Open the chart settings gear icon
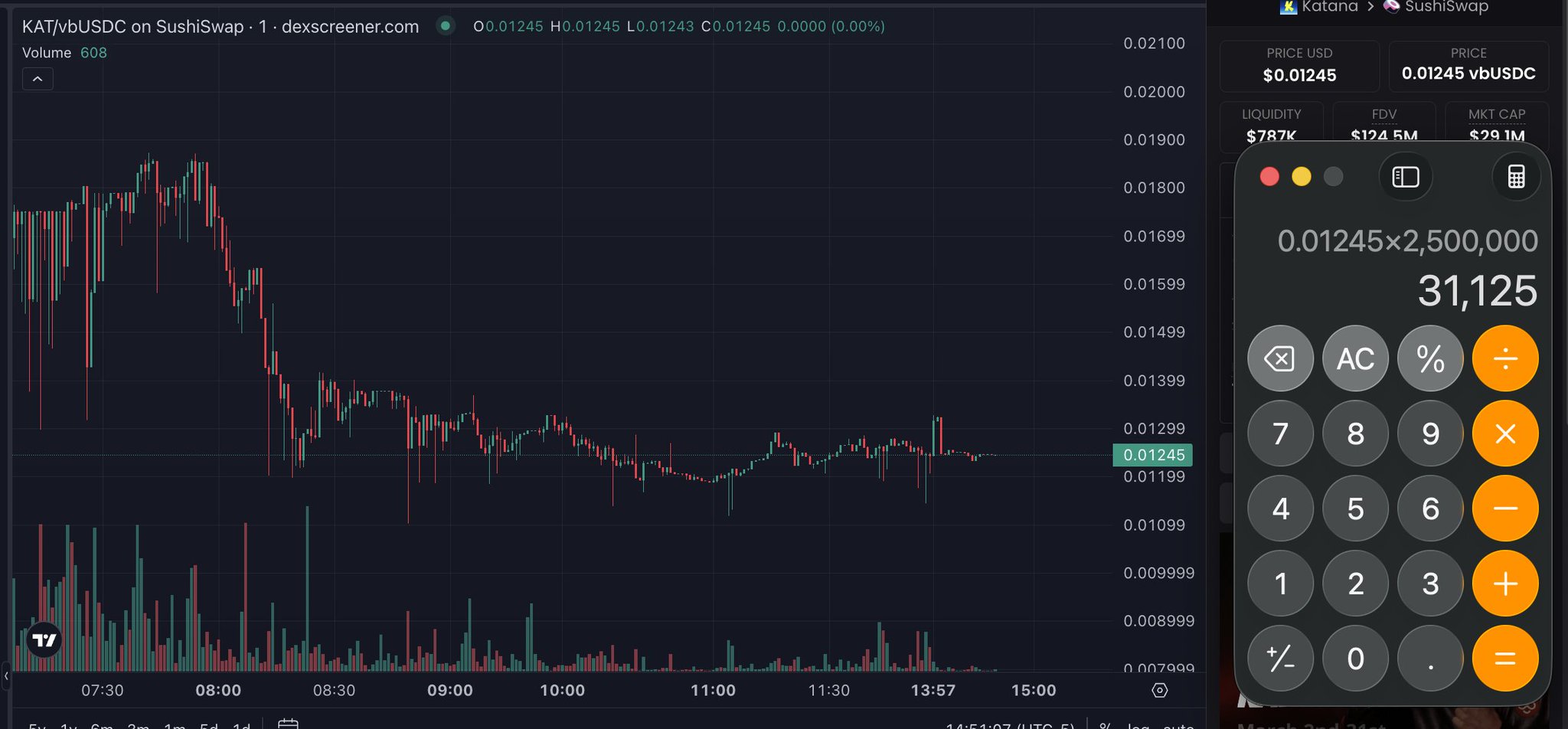Viewport: 1568px width, 729px height. 1160,691
